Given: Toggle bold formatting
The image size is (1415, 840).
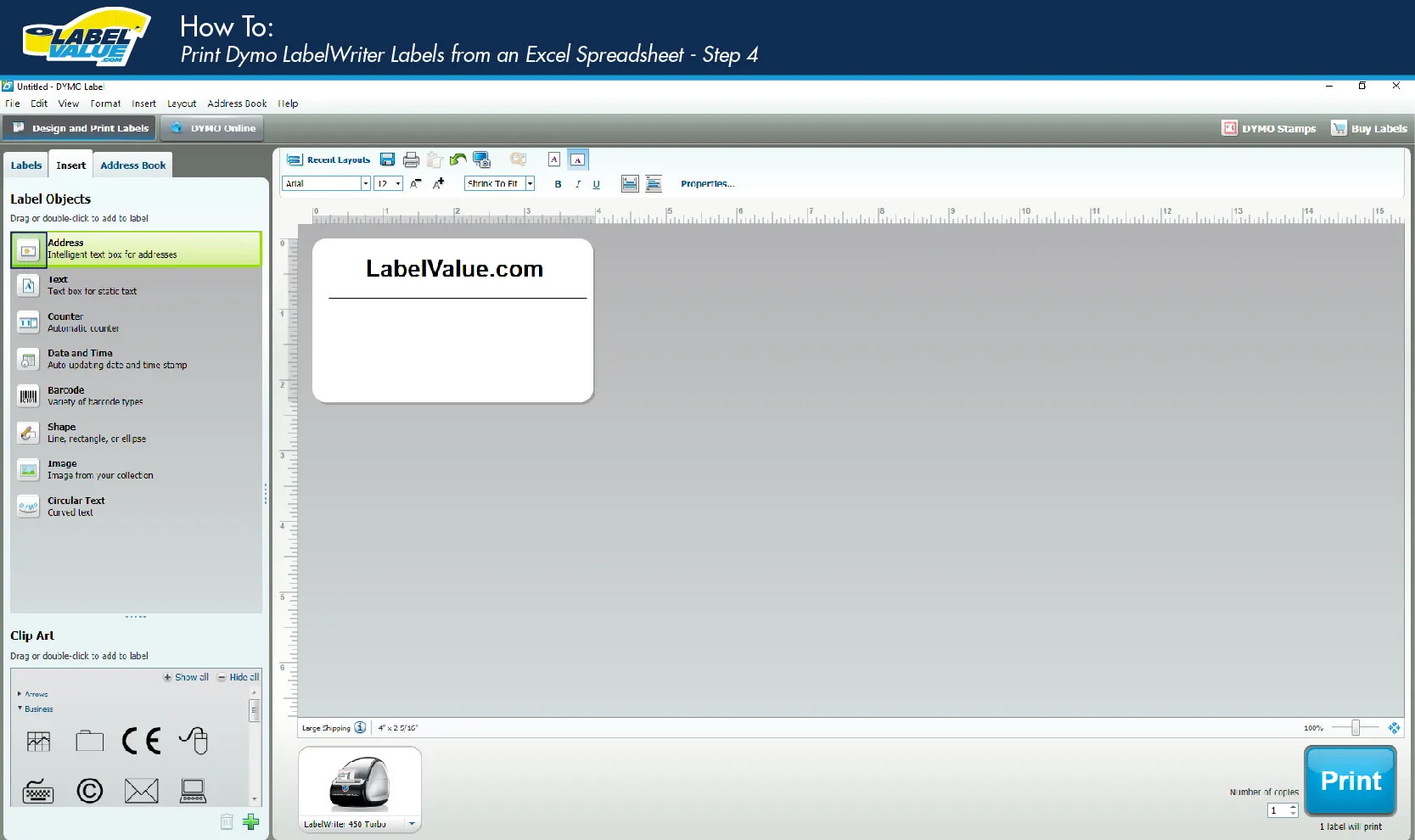Looking at the screenshot, I should coord(558,184).
